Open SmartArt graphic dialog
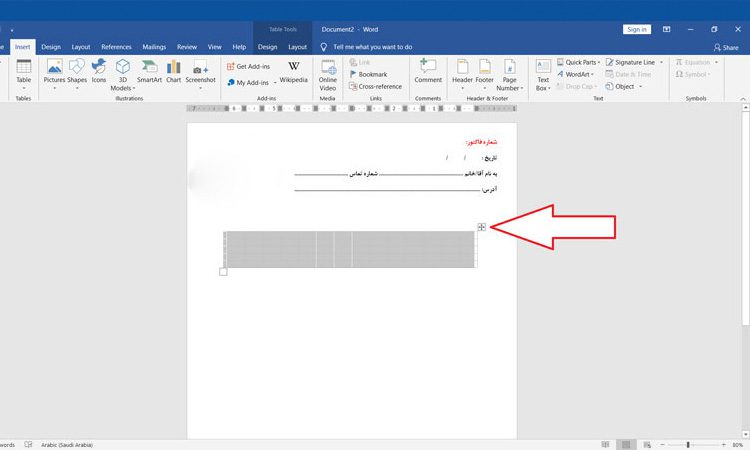Image resolution: width=750 pixels, height=450 pixels. pyautogui.click(x=149, y=71)
